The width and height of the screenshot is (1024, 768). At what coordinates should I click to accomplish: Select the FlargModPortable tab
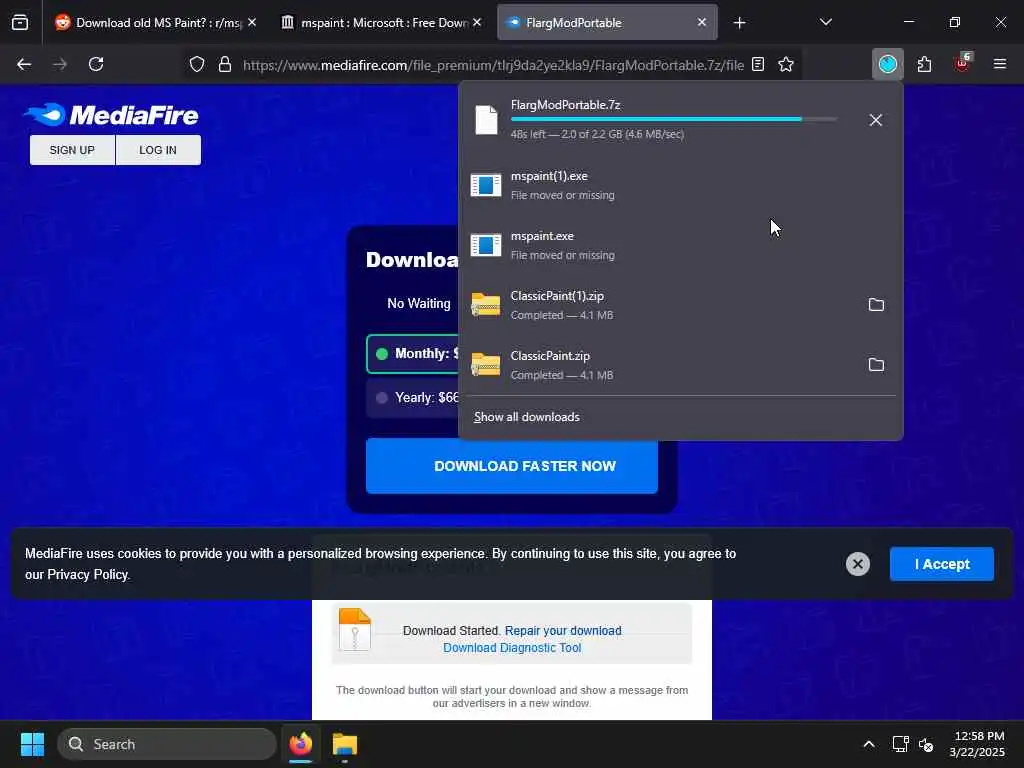click(x=607, y=23)
